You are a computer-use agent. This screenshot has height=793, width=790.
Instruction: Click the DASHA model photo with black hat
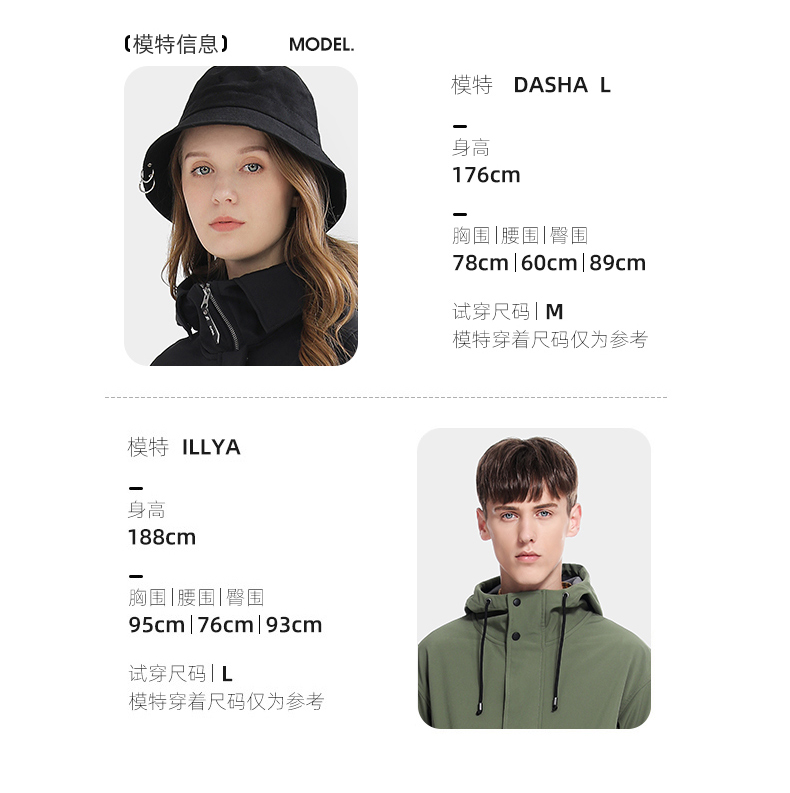click(x=241, y=216)
